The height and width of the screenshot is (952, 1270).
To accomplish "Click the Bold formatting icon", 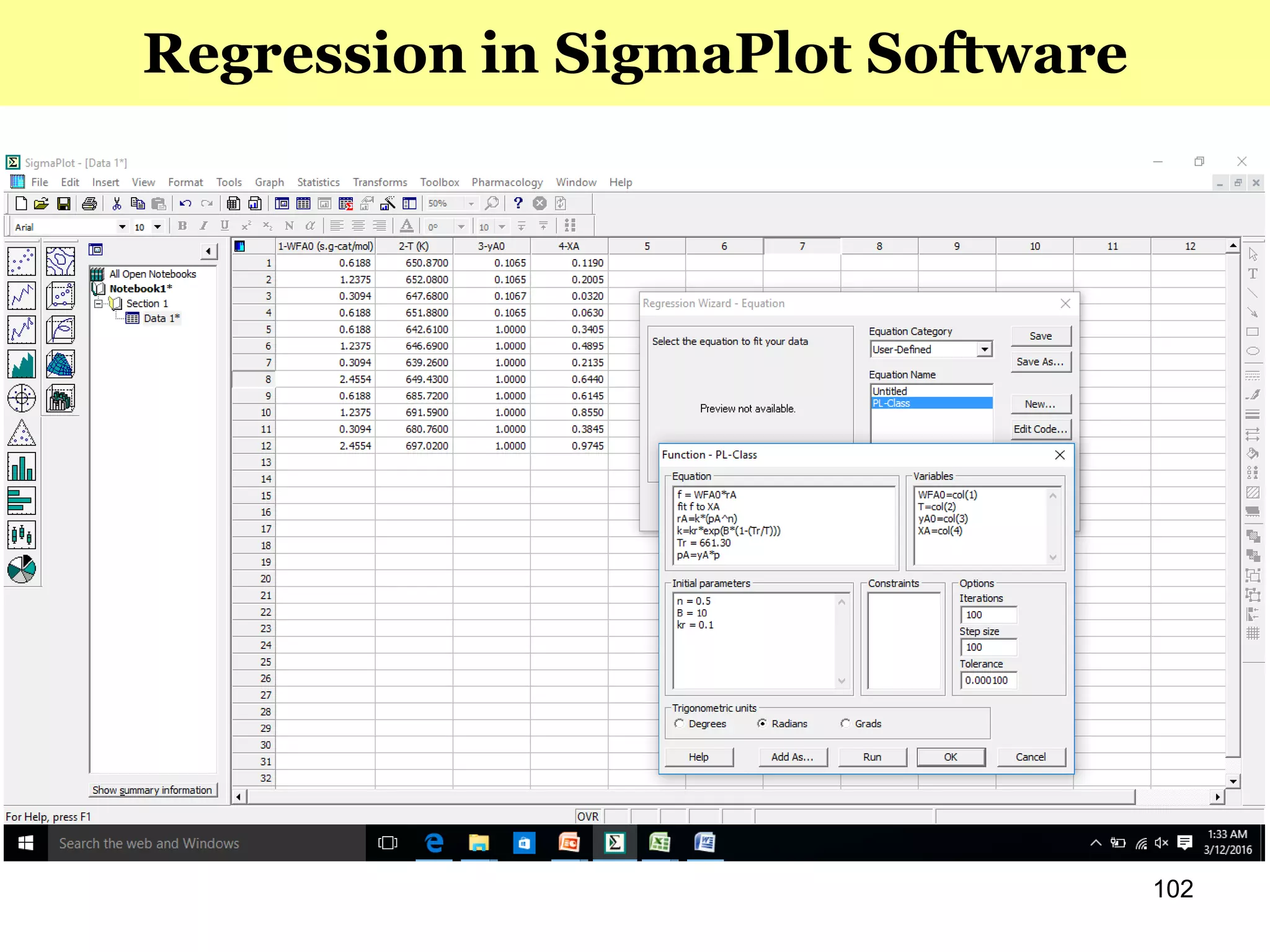I will (182, 226).
